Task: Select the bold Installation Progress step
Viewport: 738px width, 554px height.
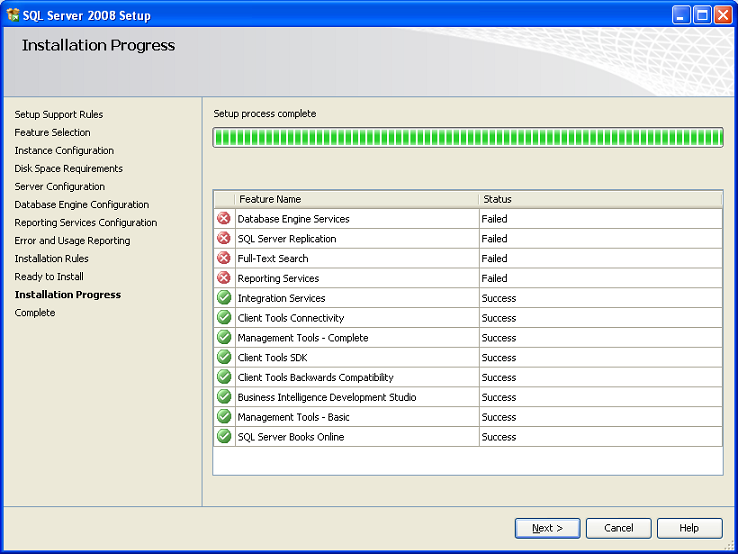Action: pos(68,294)
